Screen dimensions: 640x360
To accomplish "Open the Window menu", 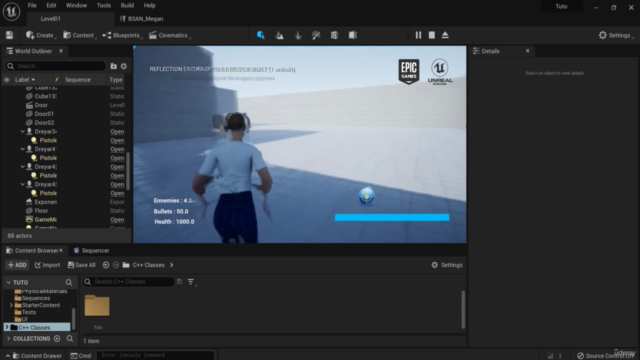I will click(x=76, y=5).
